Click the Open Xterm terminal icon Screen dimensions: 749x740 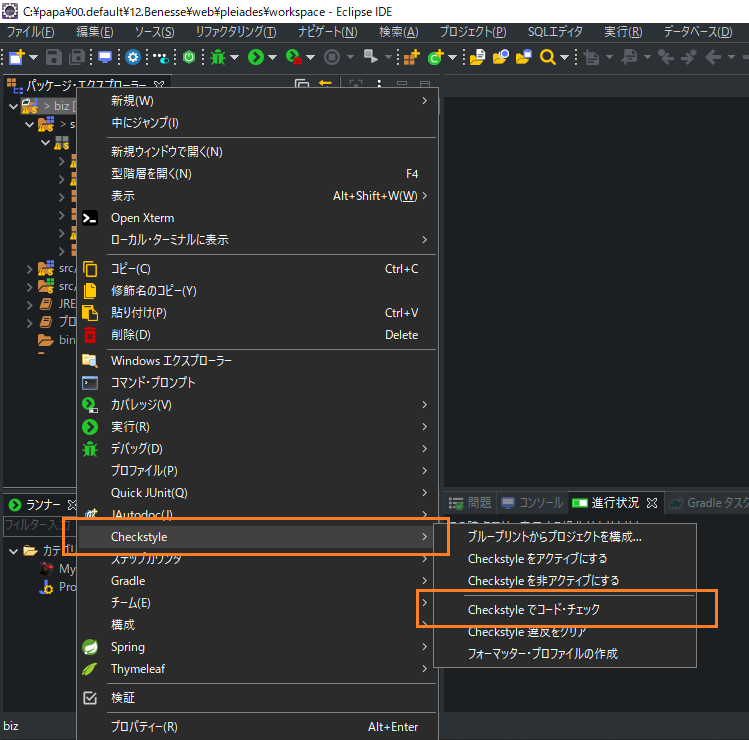[x=90, y=218]
